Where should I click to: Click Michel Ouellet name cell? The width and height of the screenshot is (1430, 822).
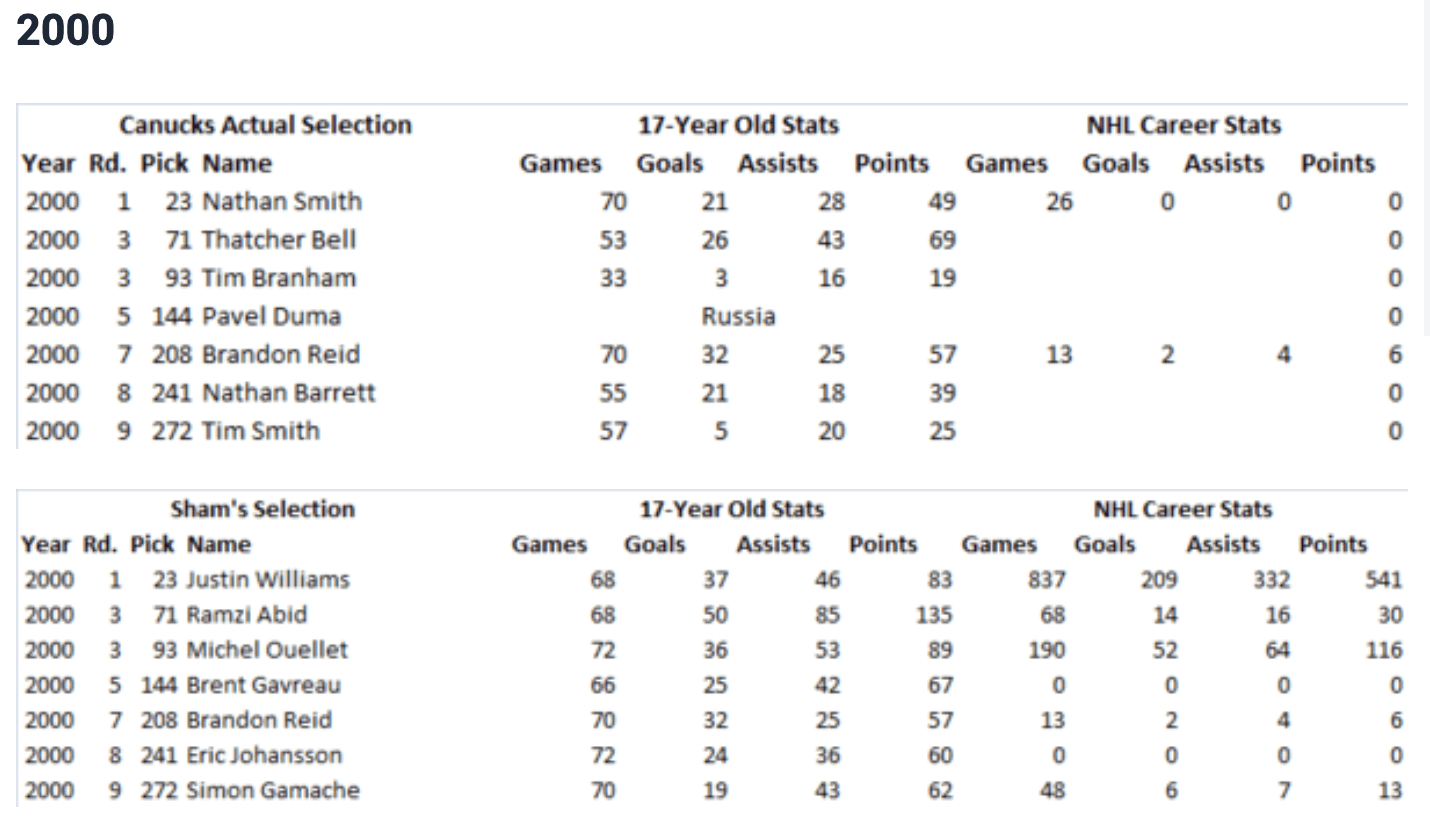(267, 650)
